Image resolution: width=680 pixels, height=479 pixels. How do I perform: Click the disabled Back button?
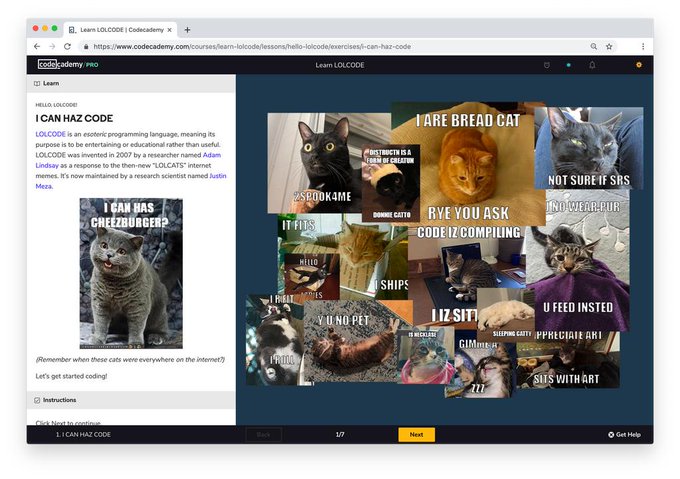pos(264,434)
